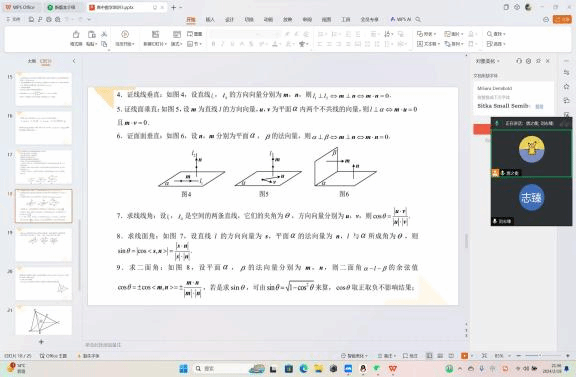
Task: Click the orange share button
Action: click(x=562, y=19)
